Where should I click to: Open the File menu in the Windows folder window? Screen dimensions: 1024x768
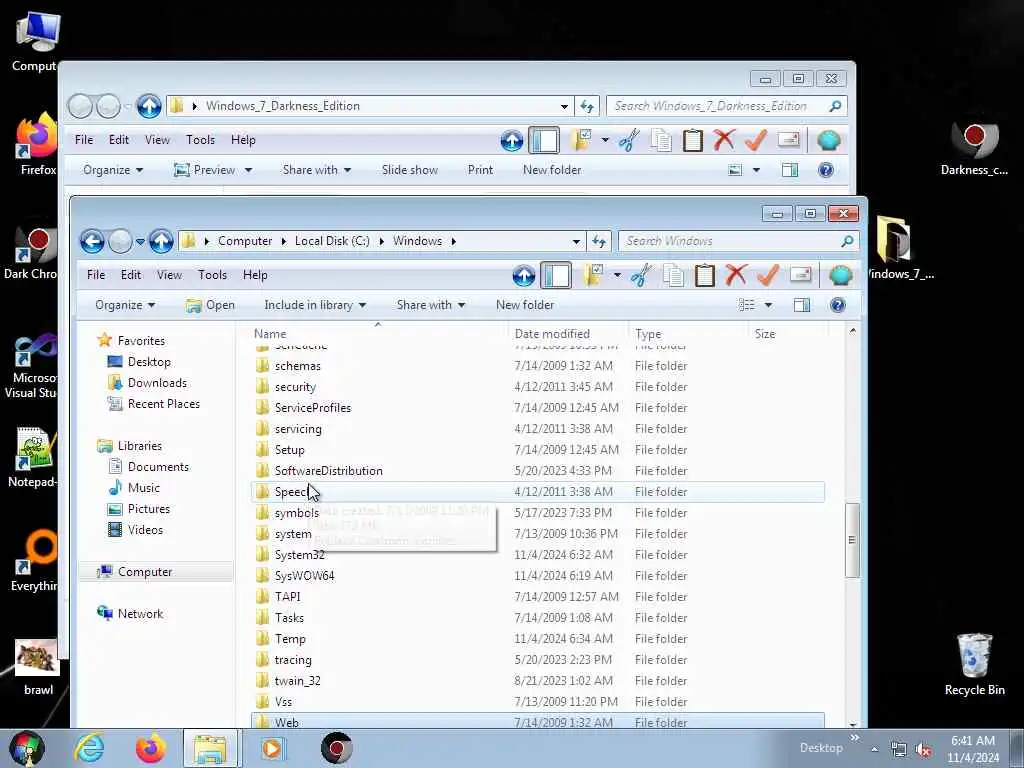(96, 275)
